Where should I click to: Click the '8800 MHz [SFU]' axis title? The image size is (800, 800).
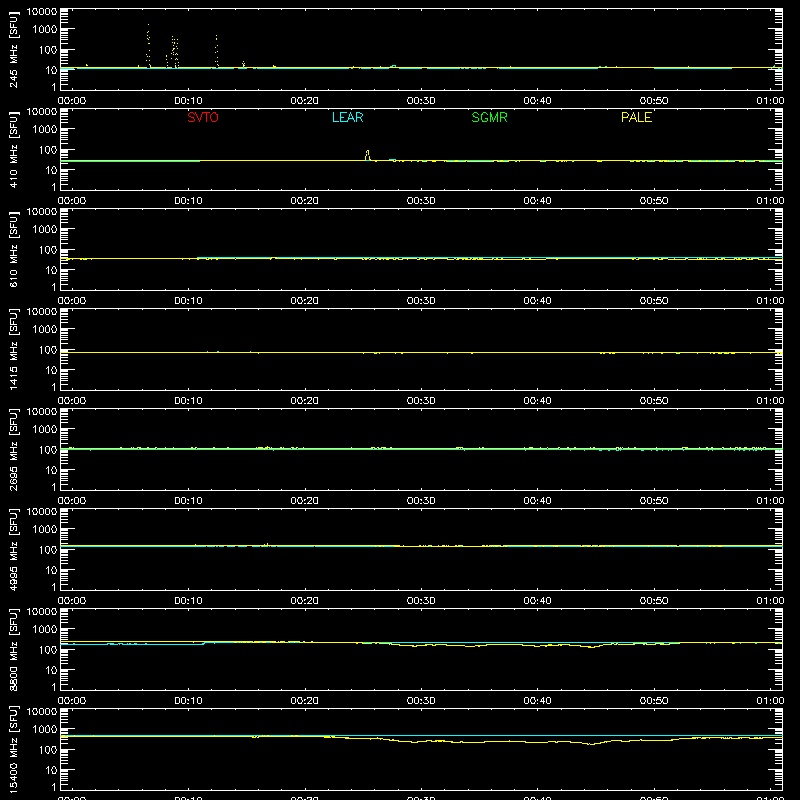click(x=13, y=649)
